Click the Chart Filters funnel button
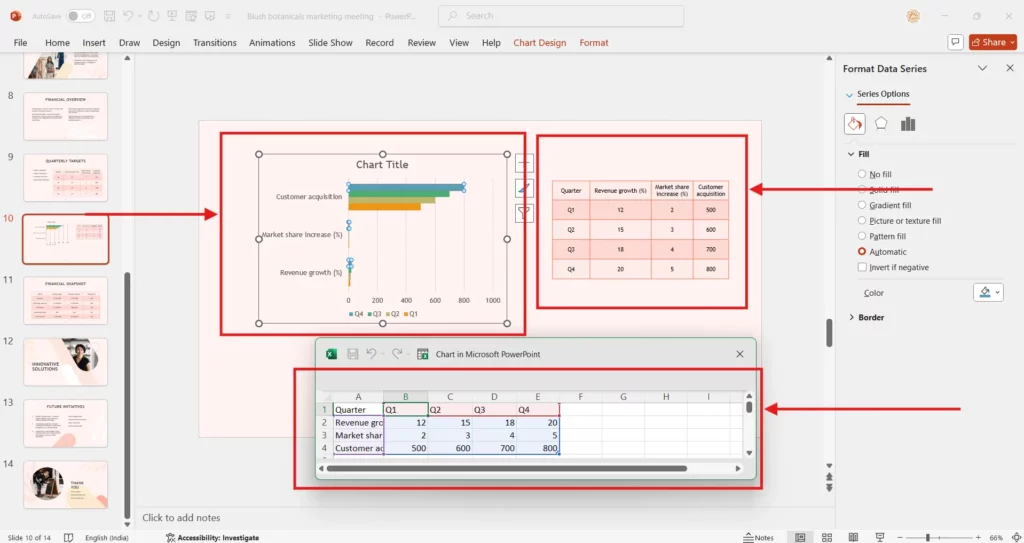This screenshot has height=543, width=1024. 525,212
